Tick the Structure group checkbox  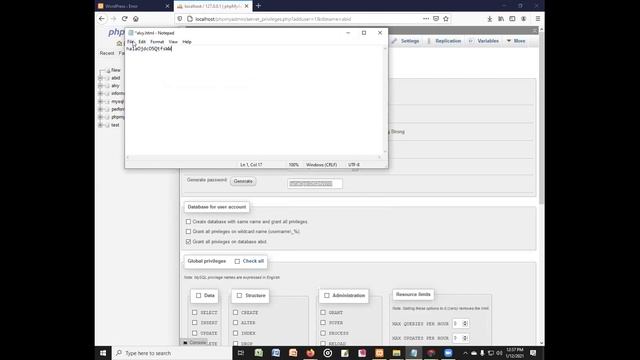pyautogui.click(x=239, y=296)
